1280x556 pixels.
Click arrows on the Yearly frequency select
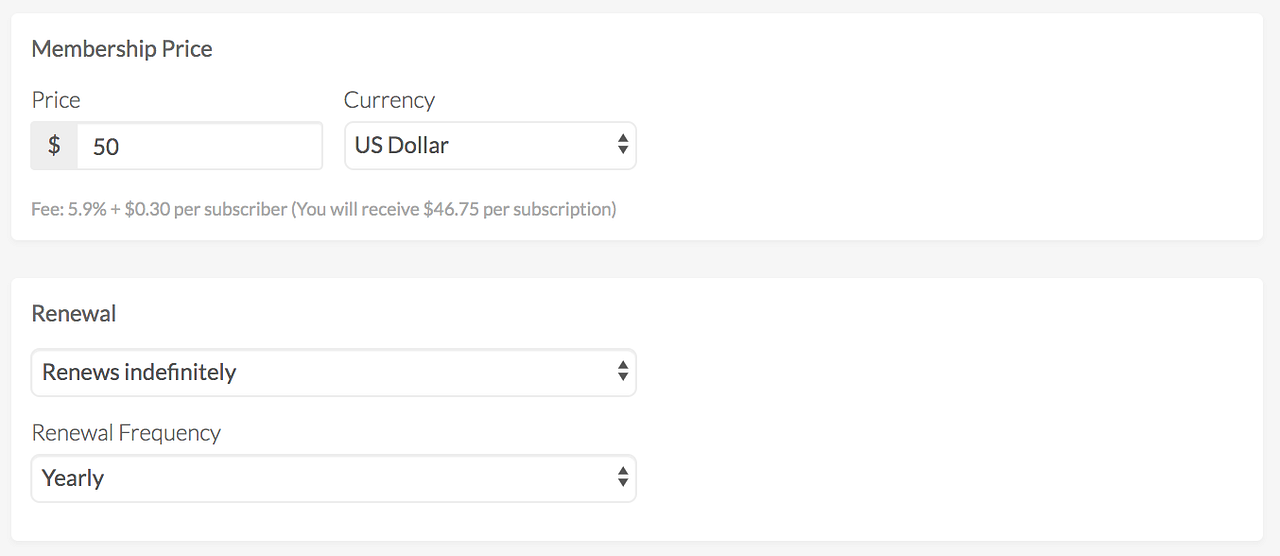622,478
